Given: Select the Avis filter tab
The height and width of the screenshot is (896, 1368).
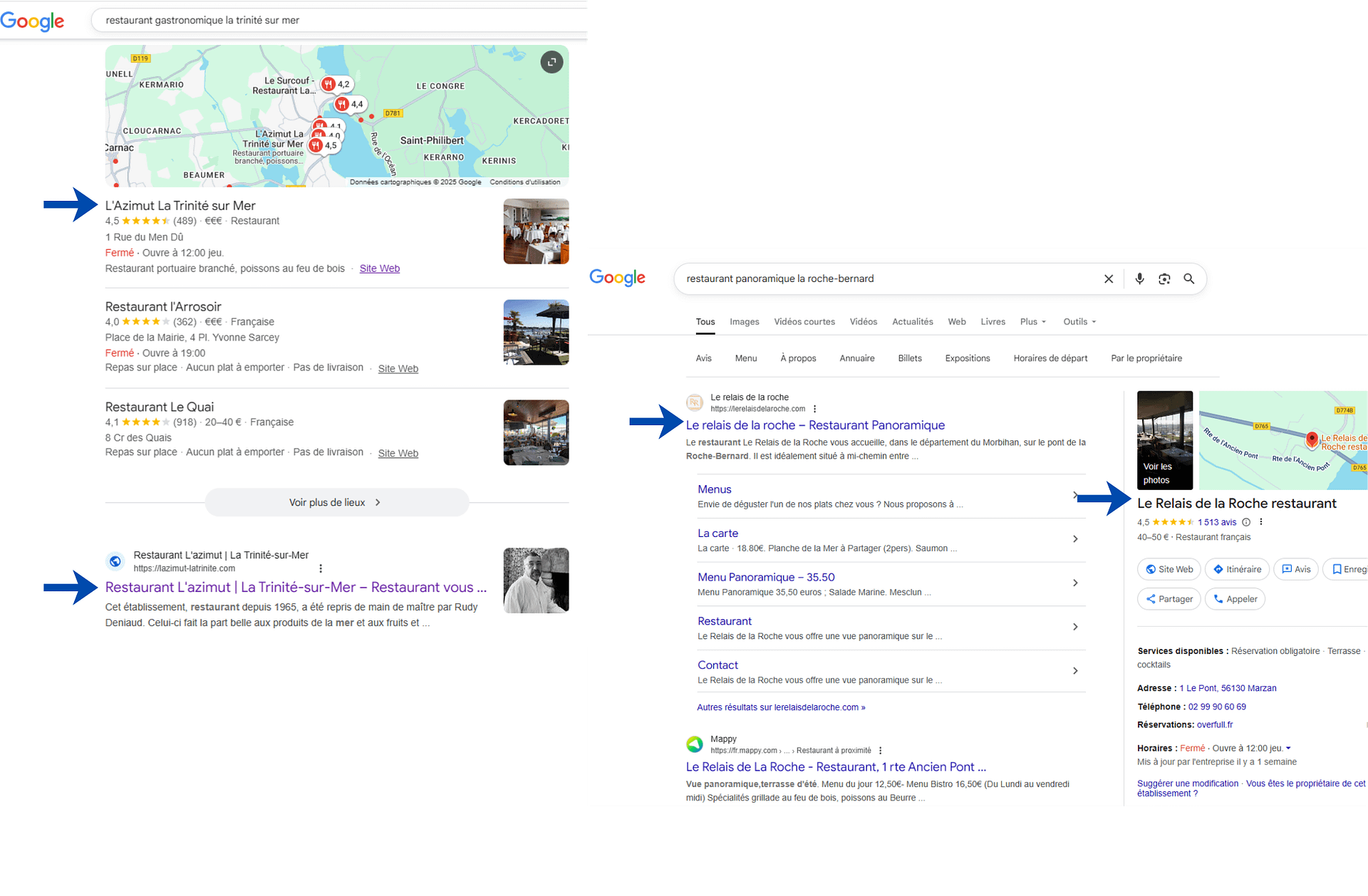Looking at the screenshot, I should tap(703, 358).
